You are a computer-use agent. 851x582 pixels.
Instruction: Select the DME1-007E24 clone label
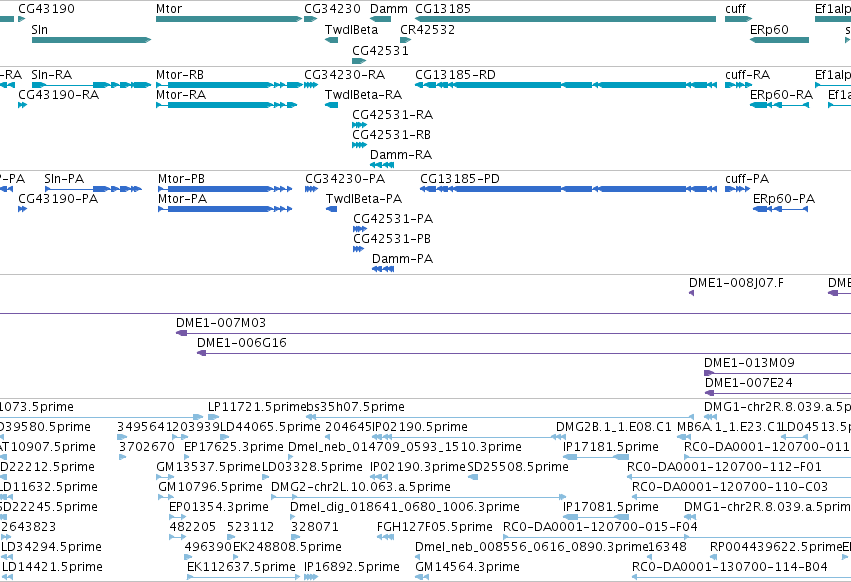click(x=748, y=383)
